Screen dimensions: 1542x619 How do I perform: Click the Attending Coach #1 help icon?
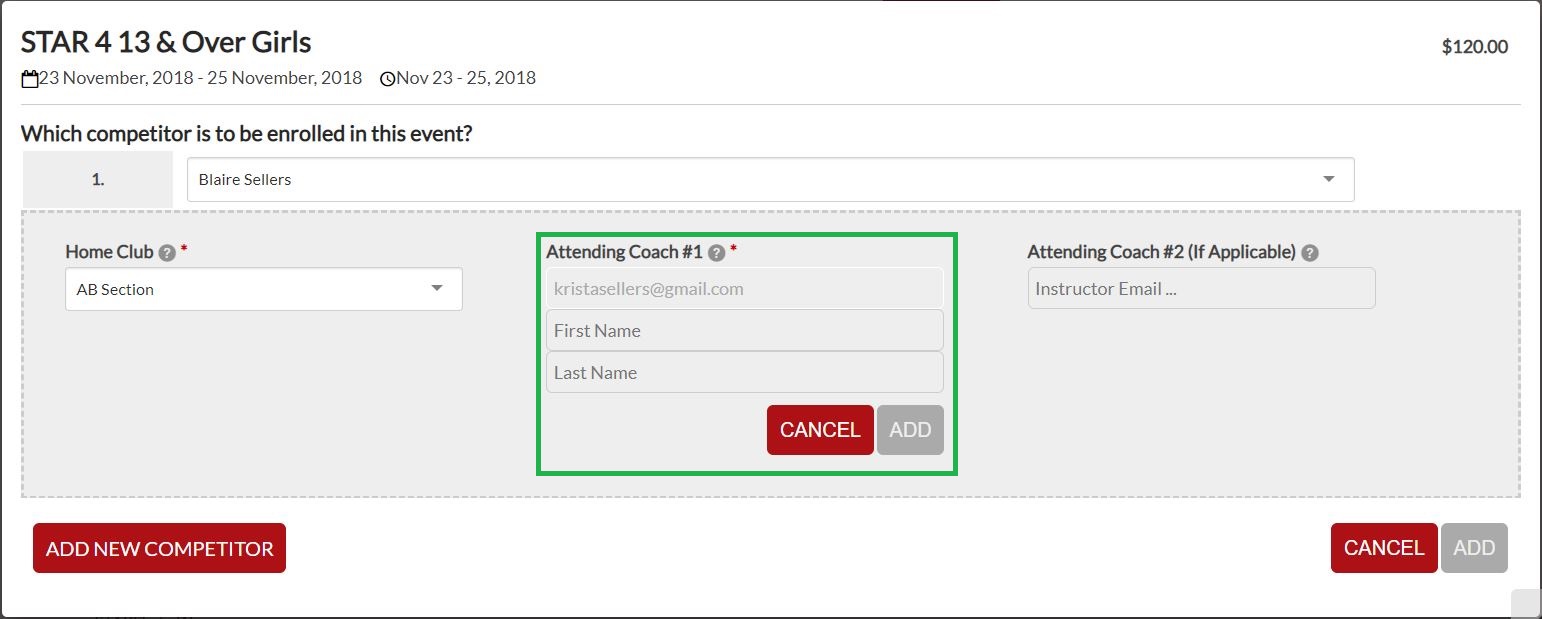click(716, 253)
